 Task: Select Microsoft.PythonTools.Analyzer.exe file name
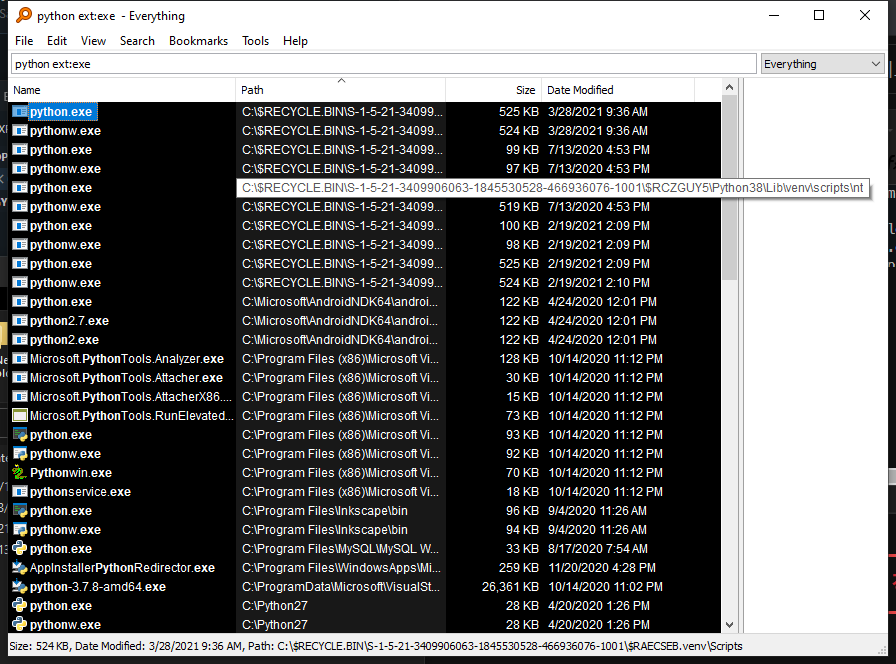[127, 358]
